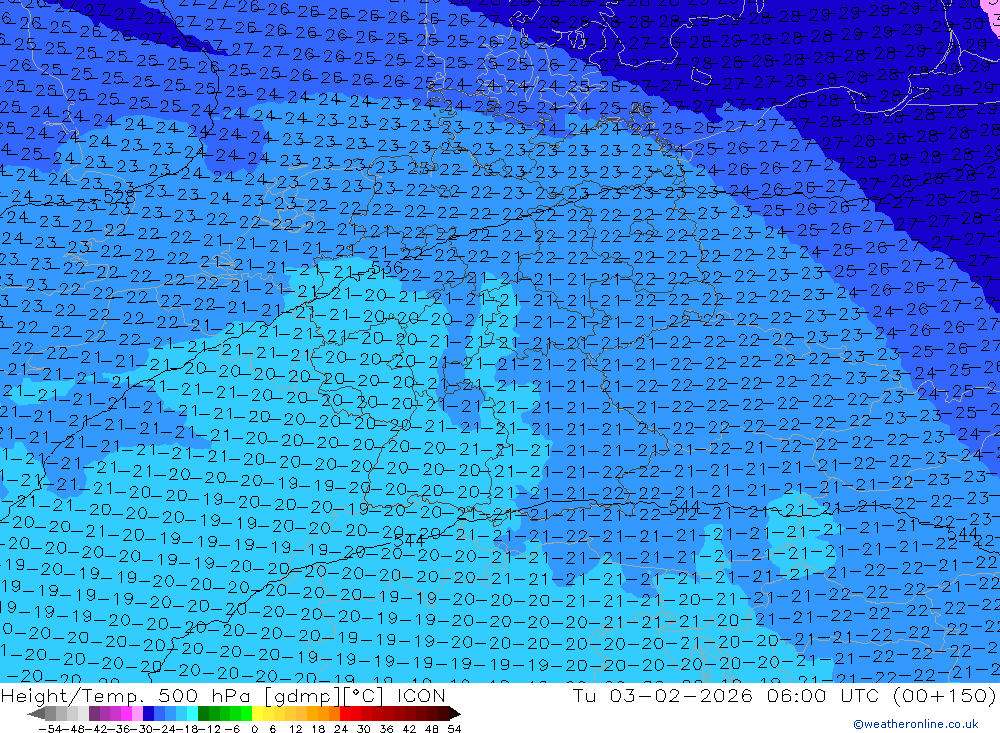Open the weatheronline.co.uk copyright link
This screenshot has width=1000, height=733.
point(916,723)
